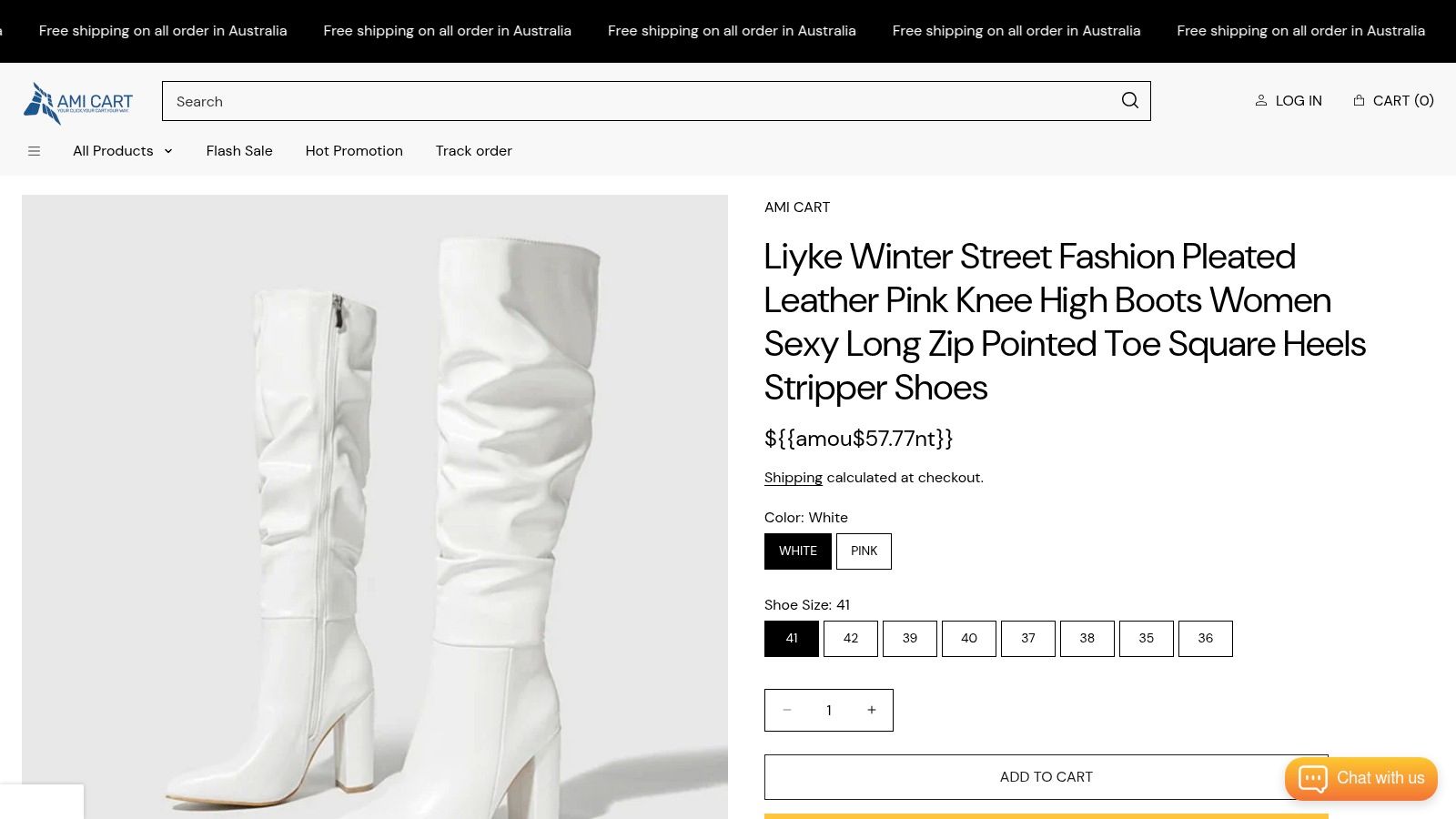Click the Log In account icon
The image size is (1456, 819).
click(x=1261, y=101)
